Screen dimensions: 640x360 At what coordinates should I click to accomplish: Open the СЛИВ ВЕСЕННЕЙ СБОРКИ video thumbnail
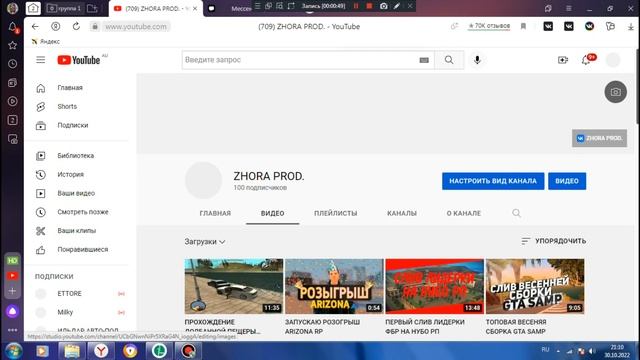point(535,286)
